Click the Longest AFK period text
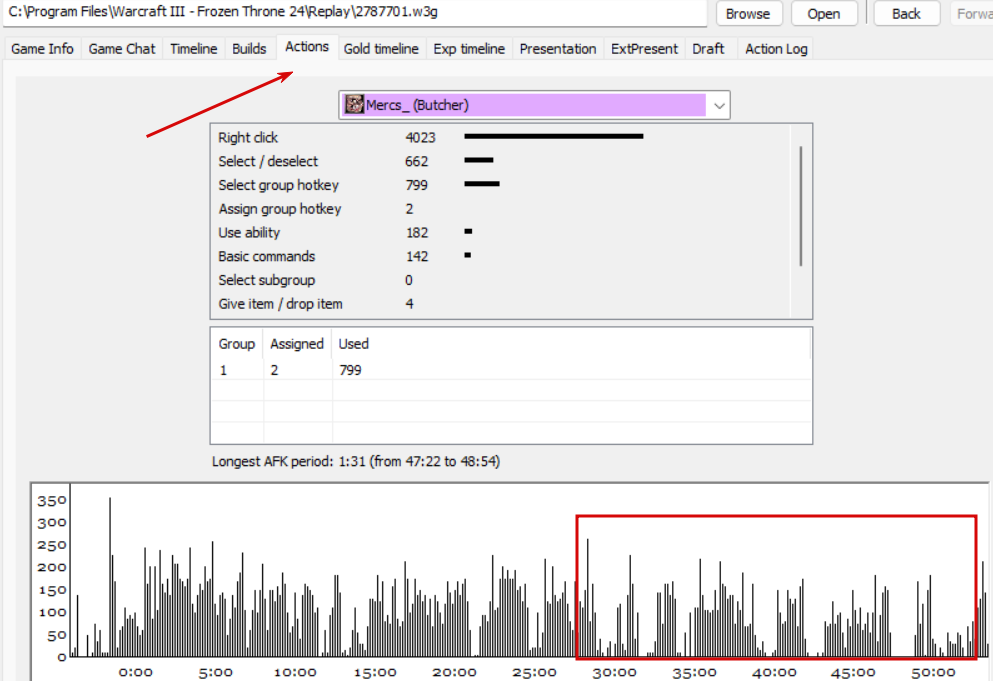The width and height of the screenshot is (993, 681). coord(355,461)
